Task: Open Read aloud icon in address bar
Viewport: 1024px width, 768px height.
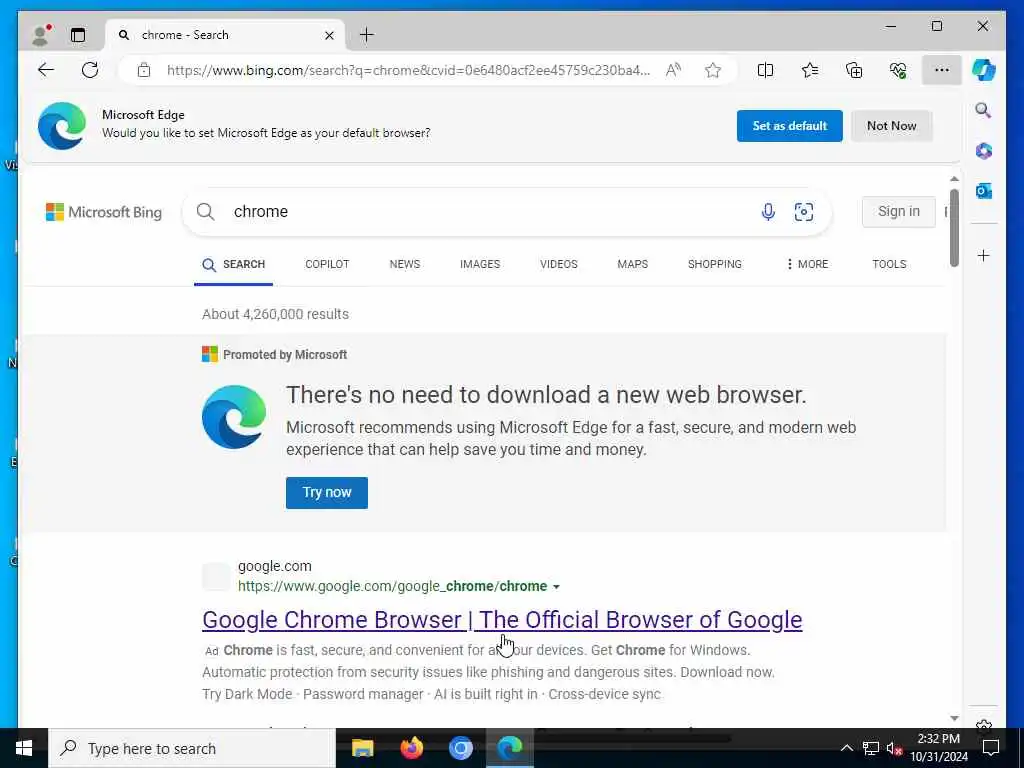Action: coord(673,70)
